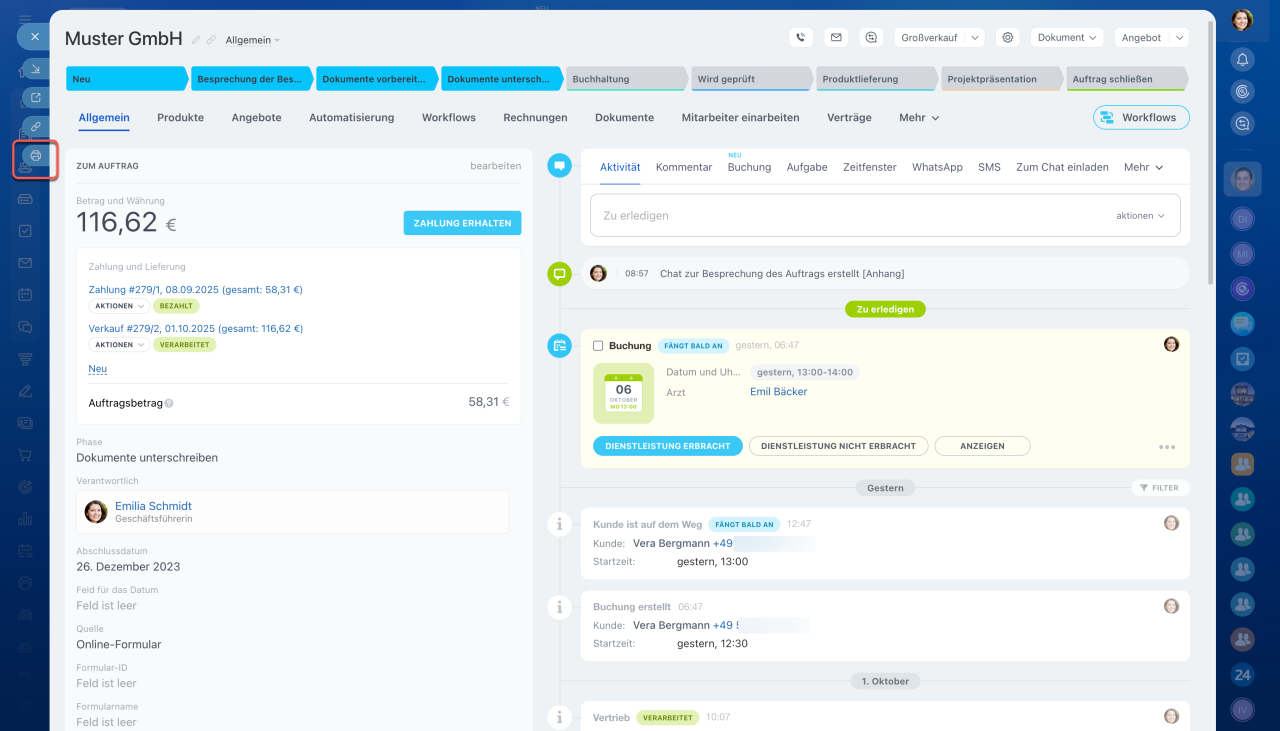
Task: Click the pencil icon beside Muster GmbH
Action: pos(196,40)
